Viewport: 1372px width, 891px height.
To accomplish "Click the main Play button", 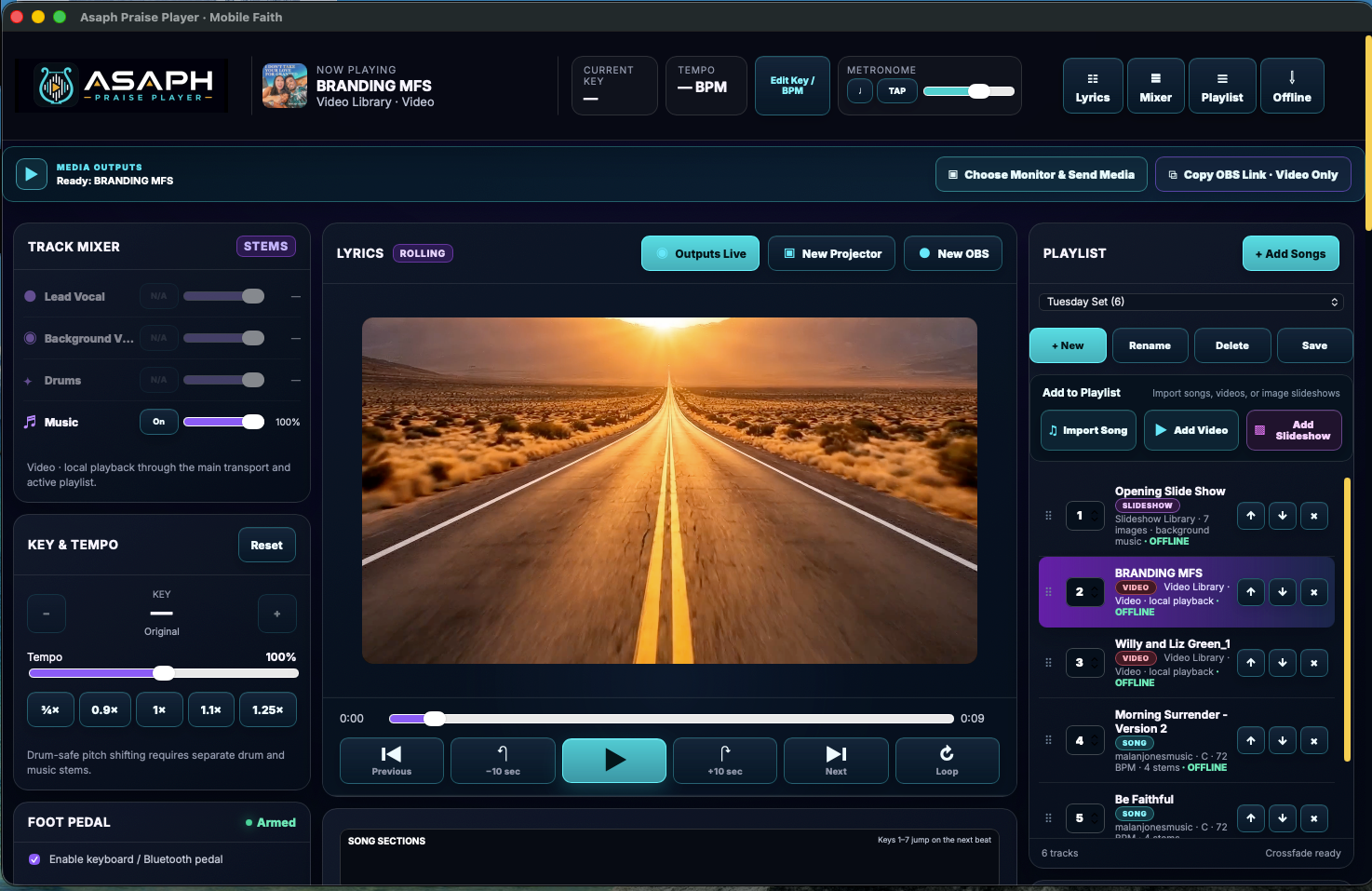I will coord(614,761).
